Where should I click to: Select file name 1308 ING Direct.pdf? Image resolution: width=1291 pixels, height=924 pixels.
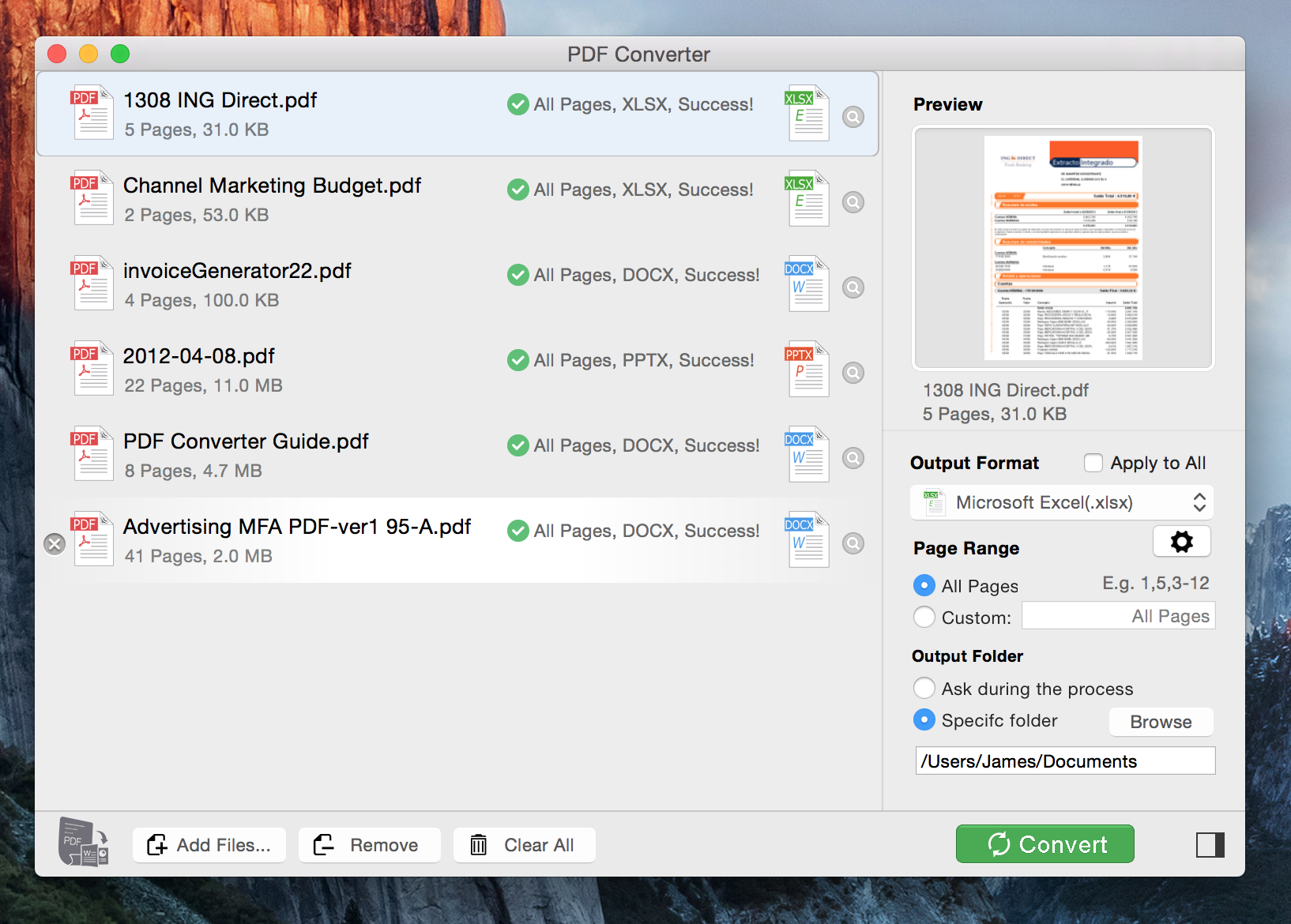click(220, 100)
